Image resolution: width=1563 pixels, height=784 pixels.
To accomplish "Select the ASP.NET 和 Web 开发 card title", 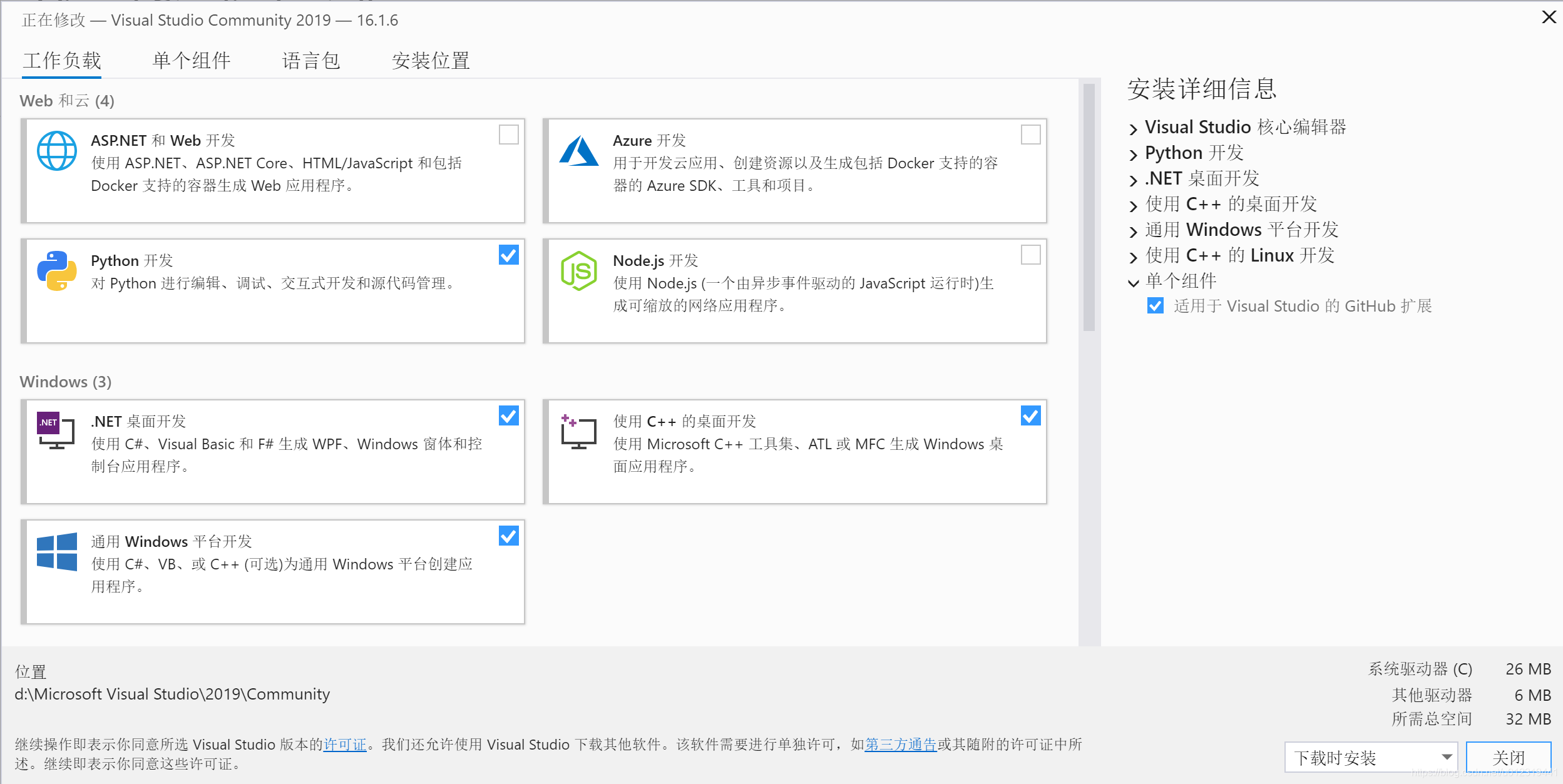I will (163, 140).
